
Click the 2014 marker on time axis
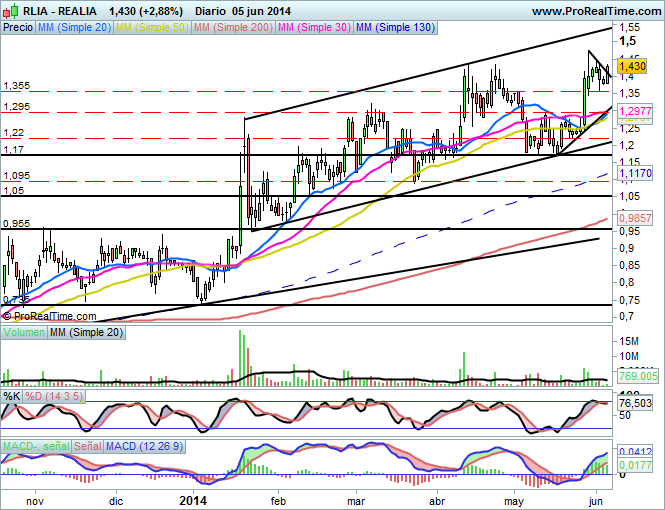194,499
